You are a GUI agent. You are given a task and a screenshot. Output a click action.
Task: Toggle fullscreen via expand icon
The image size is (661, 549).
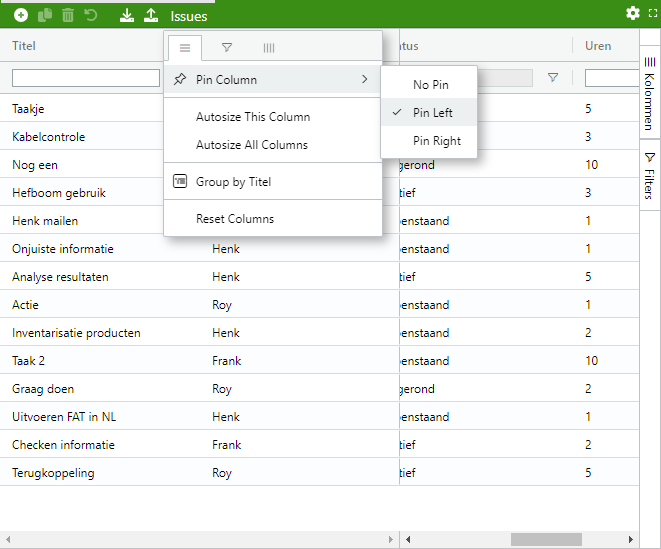(653, 13)
